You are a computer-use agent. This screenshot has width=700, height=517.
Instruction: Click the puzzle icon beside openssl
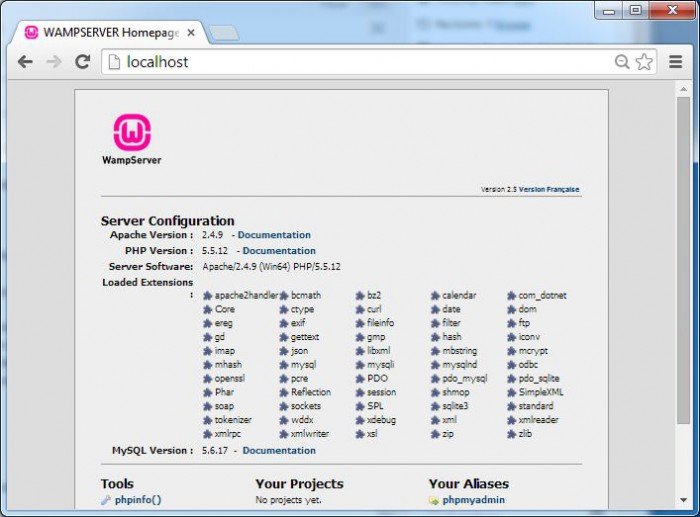pyautogui.click(x=207, y=379)
